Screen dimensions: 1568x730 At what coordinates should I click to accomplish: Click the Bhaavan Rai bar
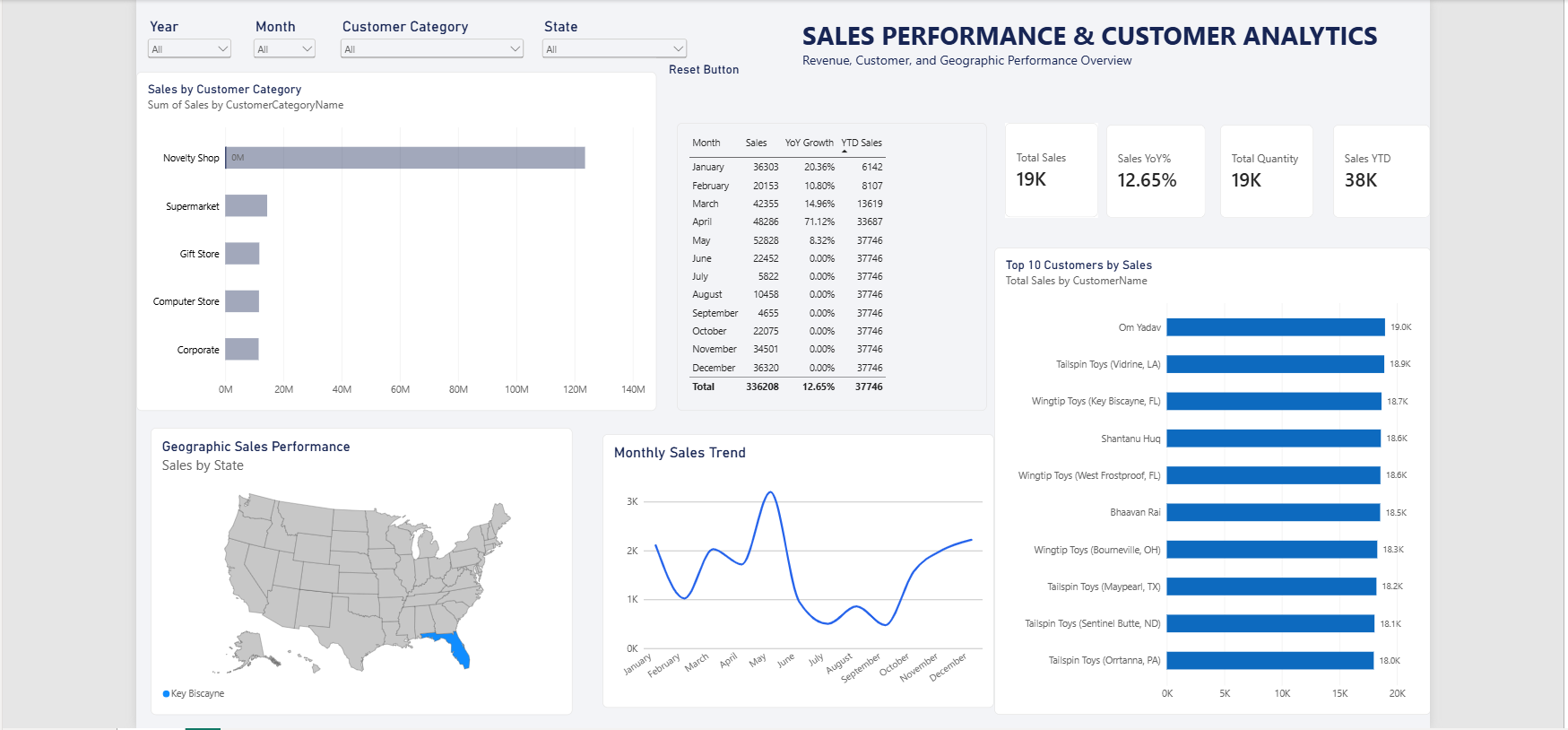pos(1273,512)
